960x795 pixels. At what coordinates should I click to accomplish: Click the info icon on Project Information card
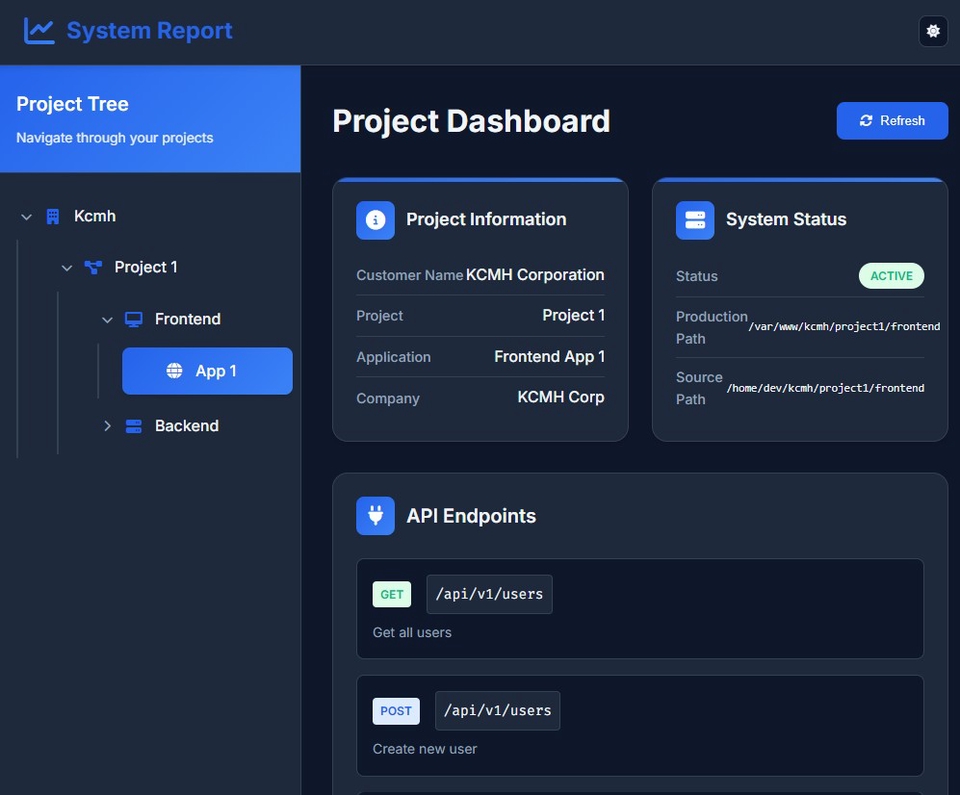(375, 220)
